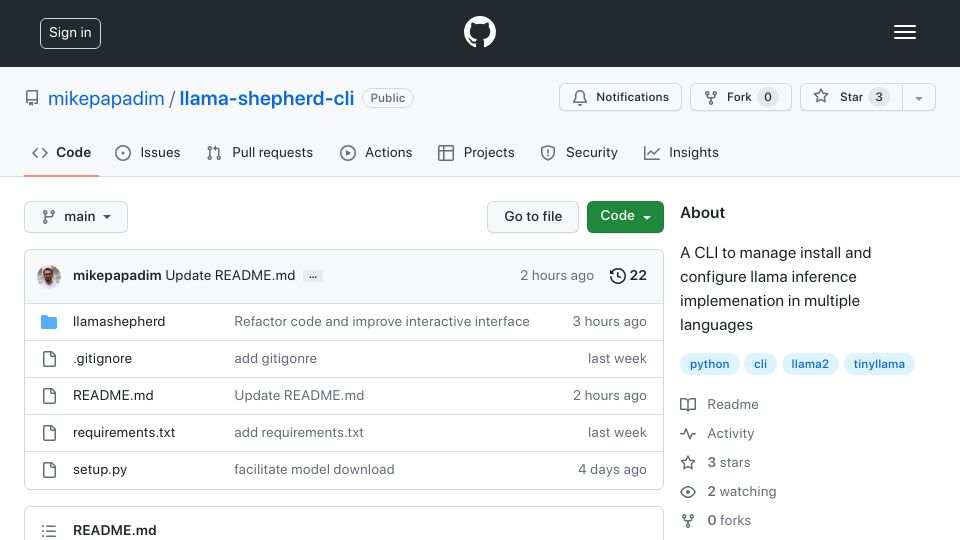Click the repository book icon beside mikepapadim
This screenshot has height=540, width=960.
pyautogui.click(x=32, y=98)
